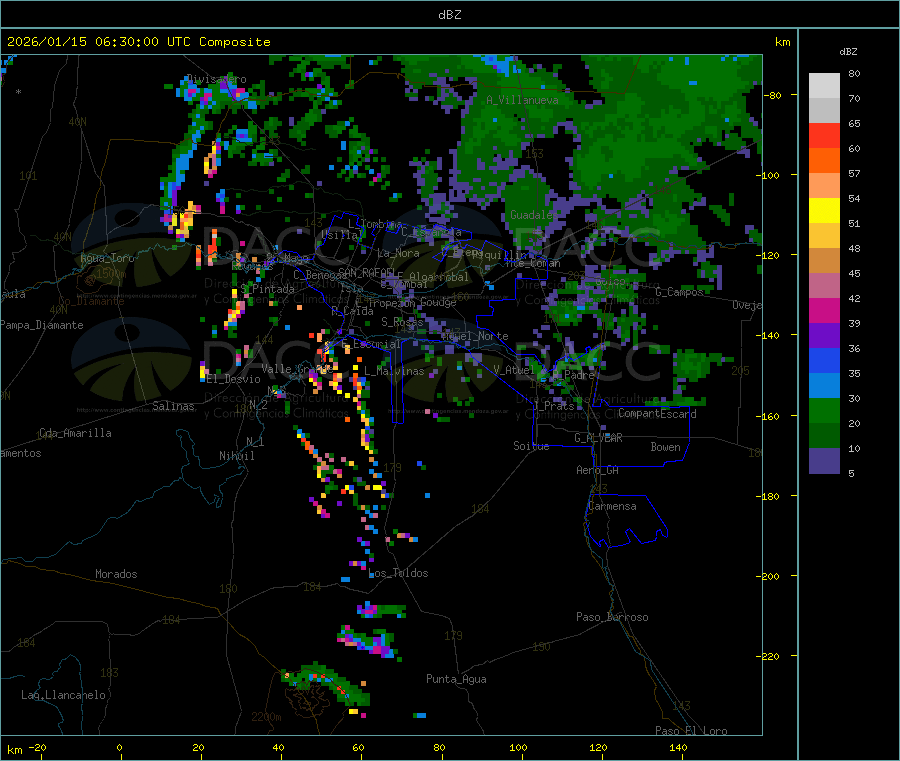900x761 pixels.
Task: Click the Paso_El_Loro map label
Action: point(691,731)
